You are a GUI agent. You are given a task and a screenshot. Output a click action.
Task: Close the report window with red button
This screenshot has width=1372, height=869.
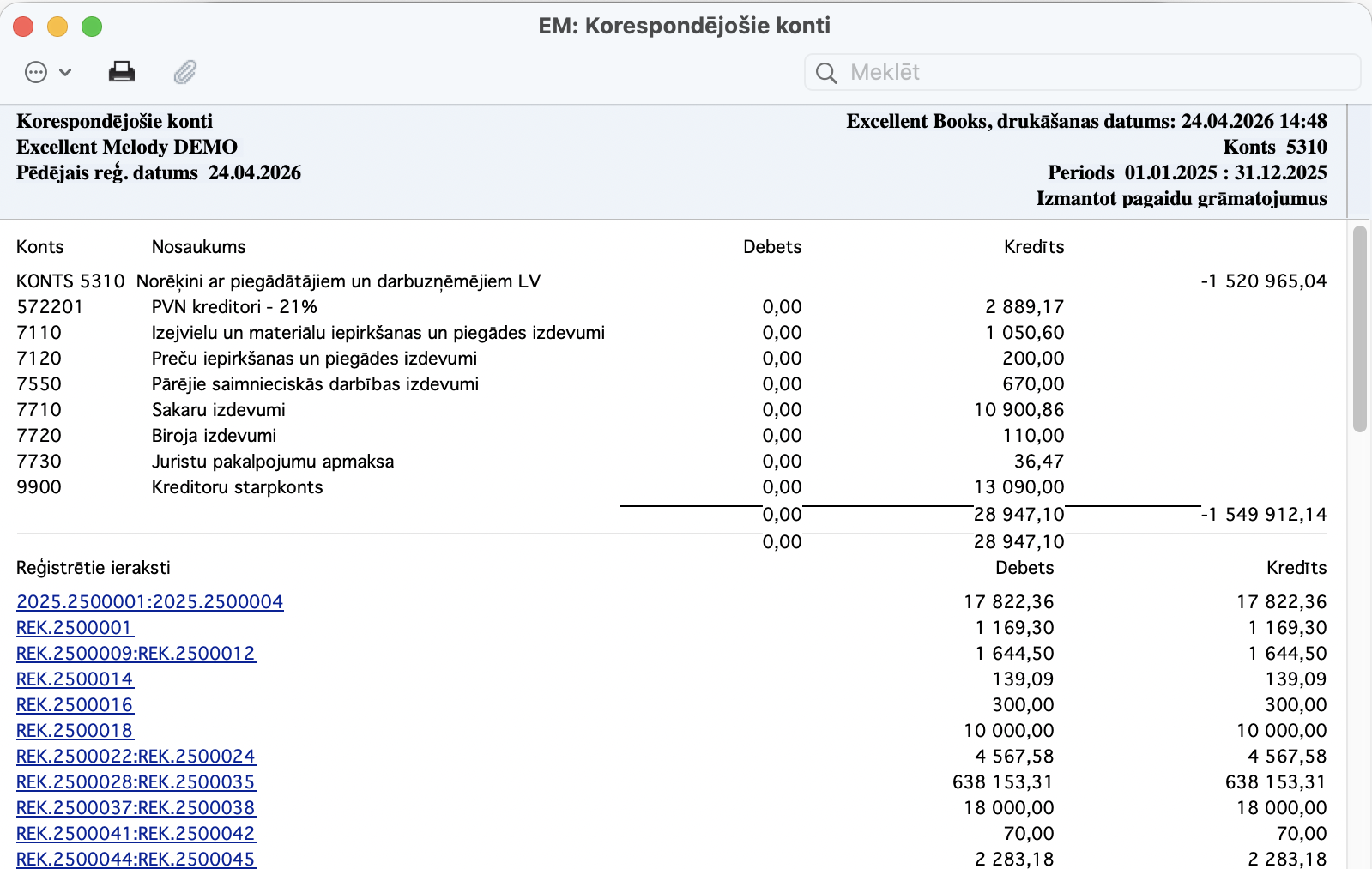point(24,27)
